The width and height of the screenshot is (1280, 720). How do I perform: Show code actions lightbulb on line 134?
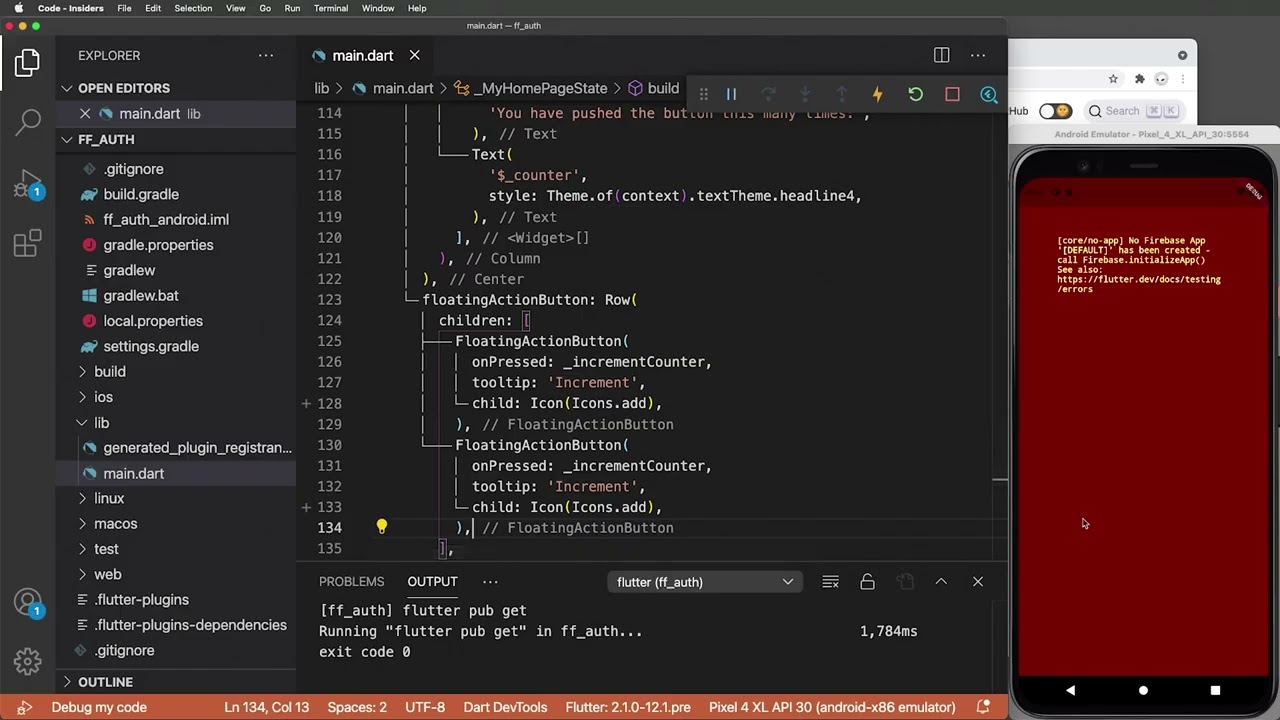[x=381, y=527]
